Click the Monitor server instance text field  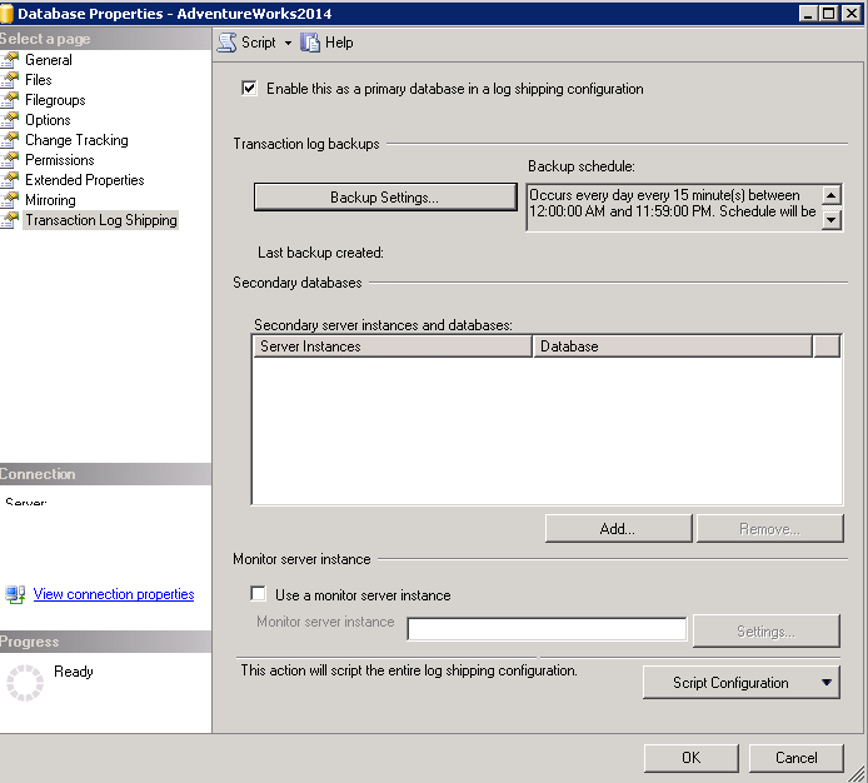[x=547, y=629]
